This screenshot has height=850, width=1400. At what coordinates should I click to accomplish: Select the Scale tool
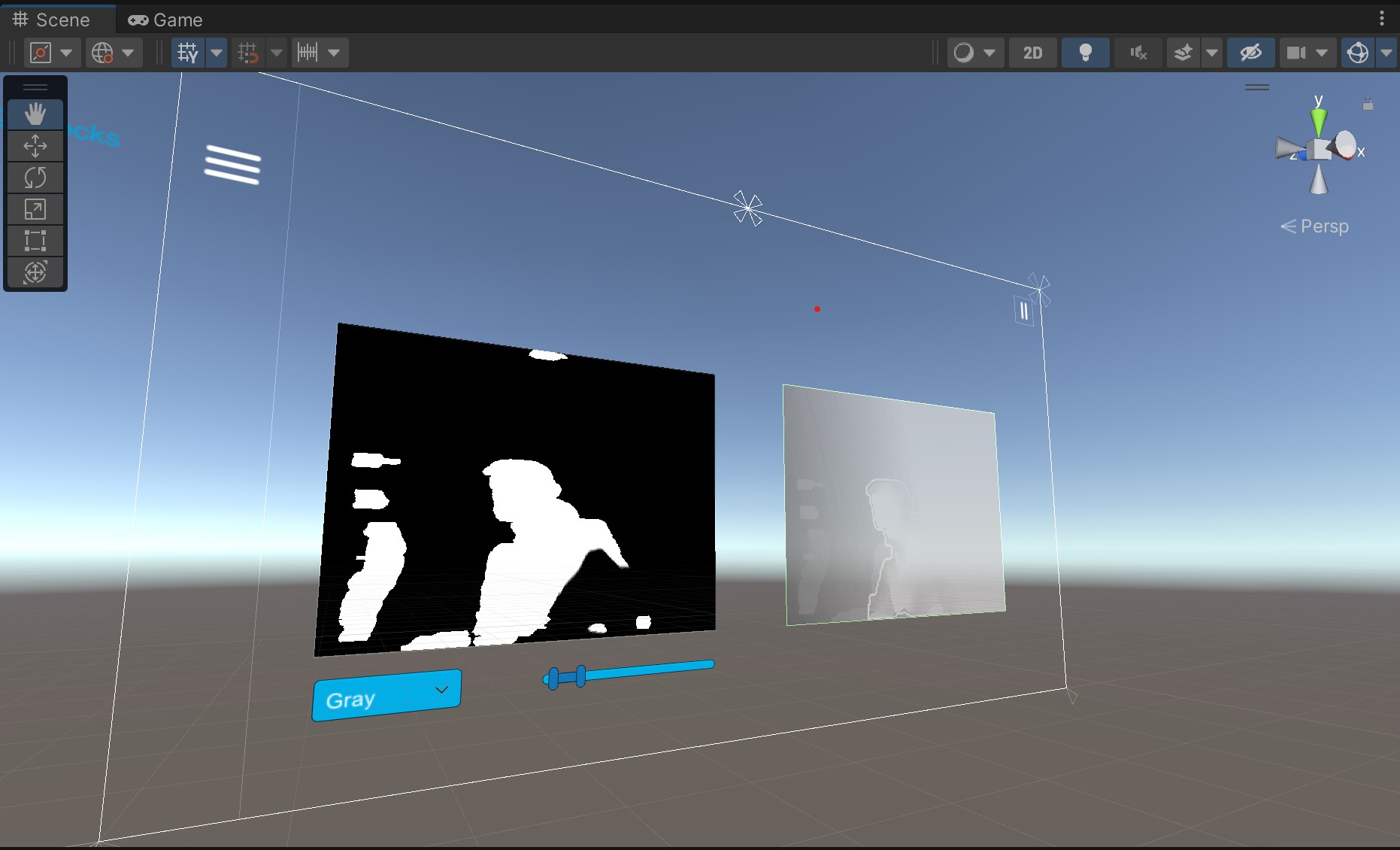tap(36, 209)
